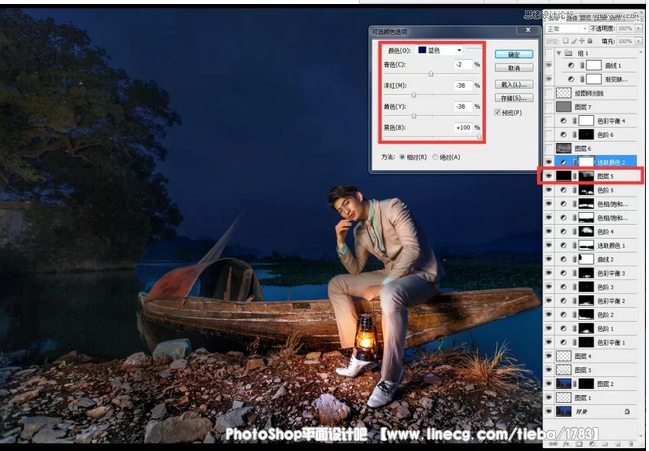The height and width of the screenshot is (451, 649).
Task: Select the layer mask thumbnail of 图层 5
Action: pos(586,176)
